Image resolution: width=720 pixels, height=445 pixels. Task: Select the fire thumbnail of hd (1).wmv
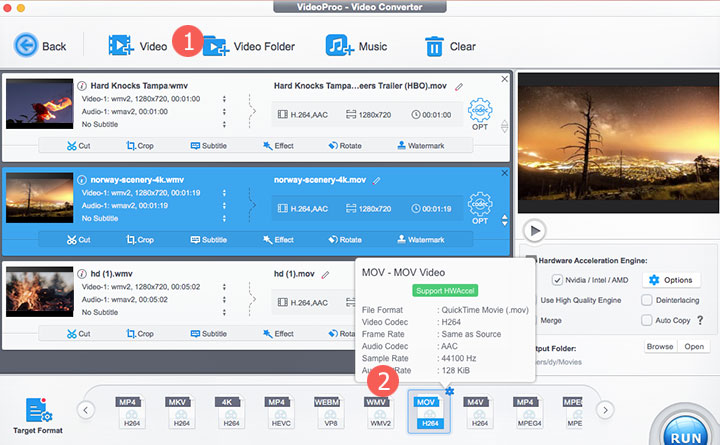coord(39,292)
